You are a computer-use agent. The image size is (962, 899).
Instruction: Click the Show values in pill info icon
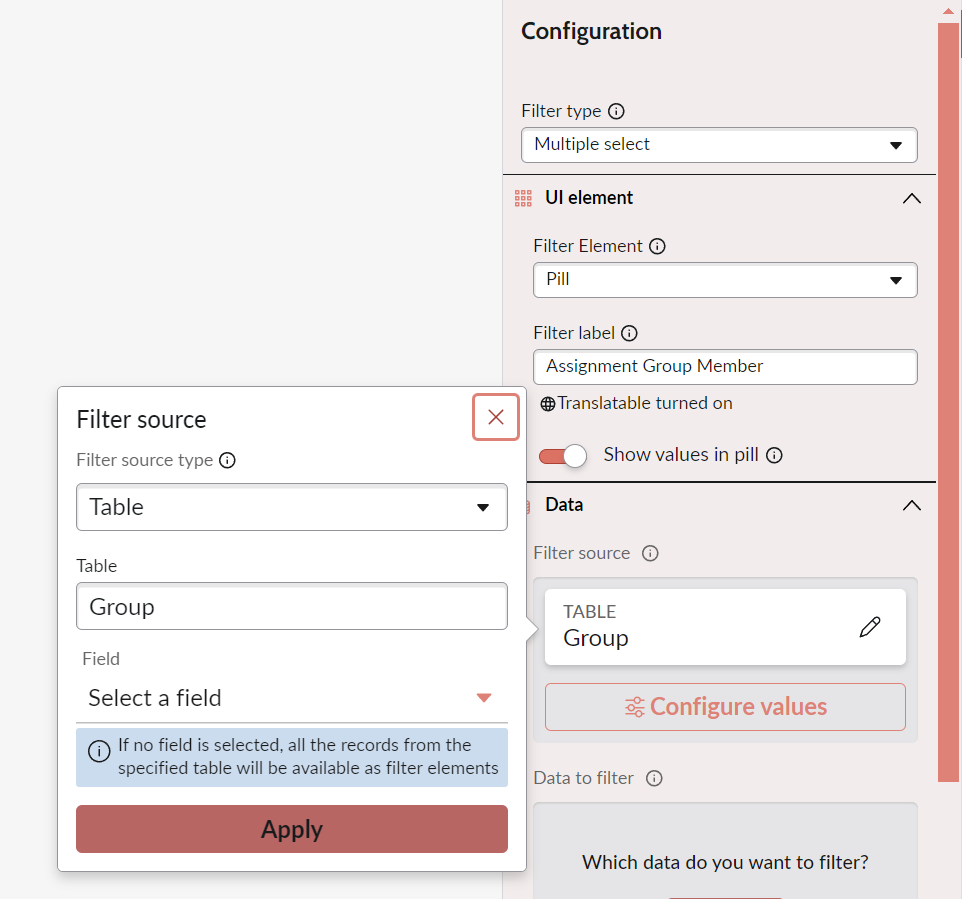pos(773,455)
